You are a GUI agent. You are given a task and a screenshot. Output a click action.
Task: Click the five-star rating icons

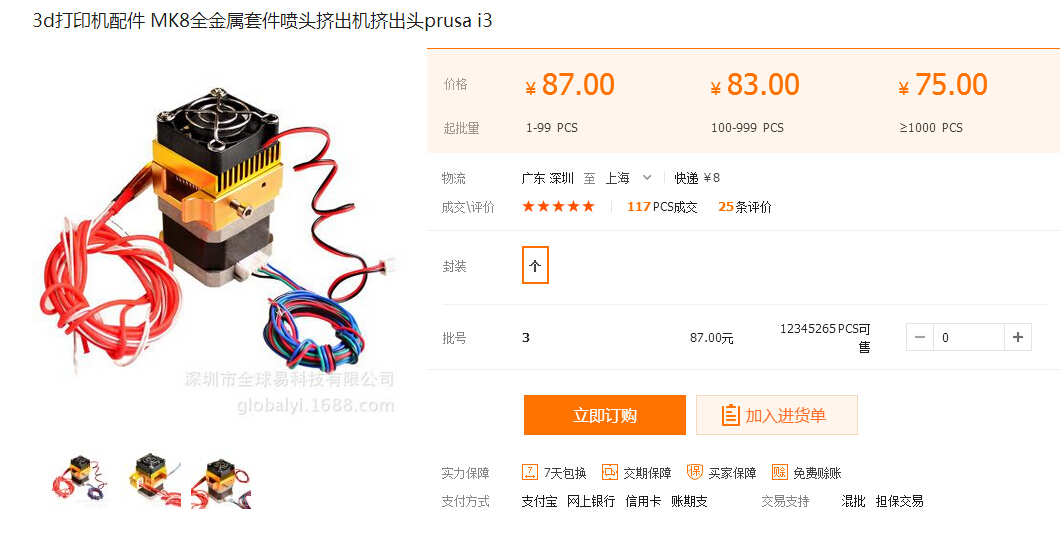(x=558, y=207)
